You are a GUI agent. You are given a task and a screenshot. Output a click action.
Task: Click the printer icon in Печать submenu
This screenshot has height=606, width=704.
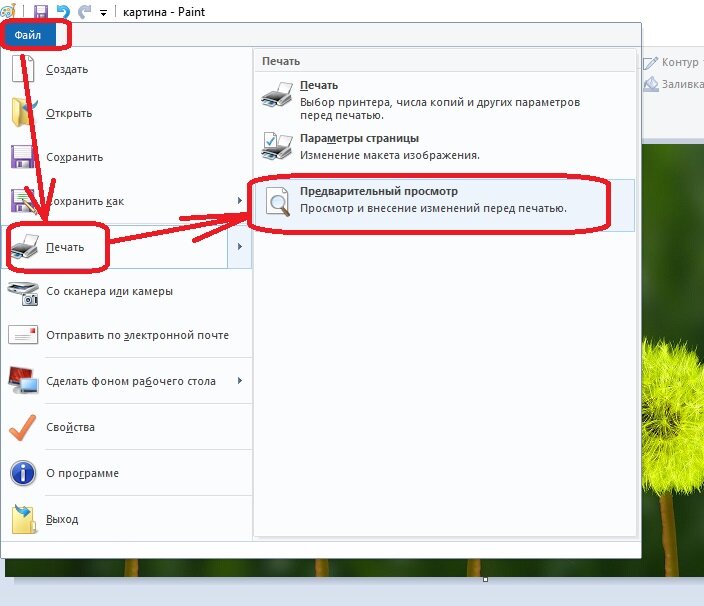277,94
